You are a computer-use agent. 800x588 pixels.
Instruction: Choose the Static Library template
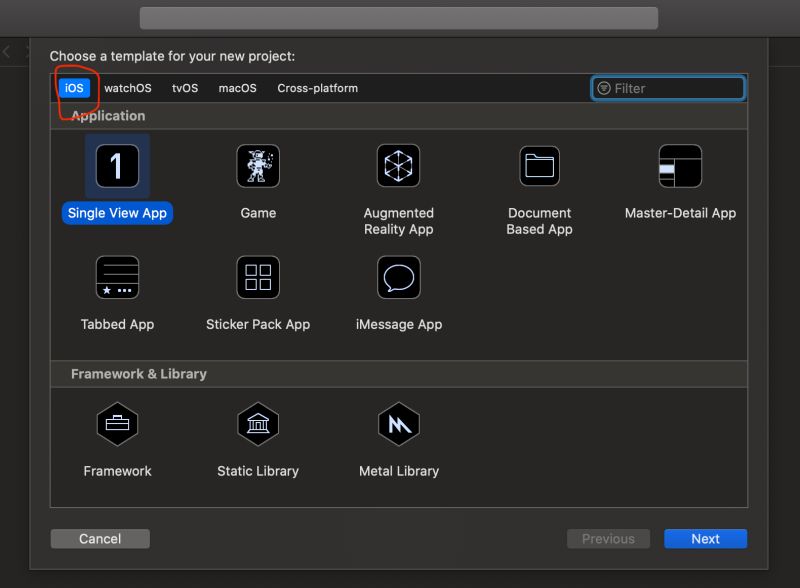tap(258, 424)
